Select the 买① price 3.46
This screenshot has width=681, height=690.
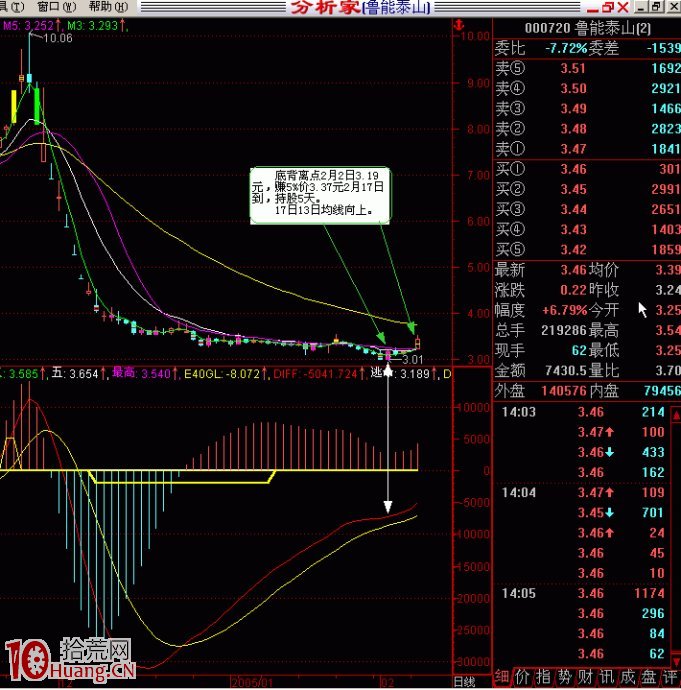pos(573,169)
